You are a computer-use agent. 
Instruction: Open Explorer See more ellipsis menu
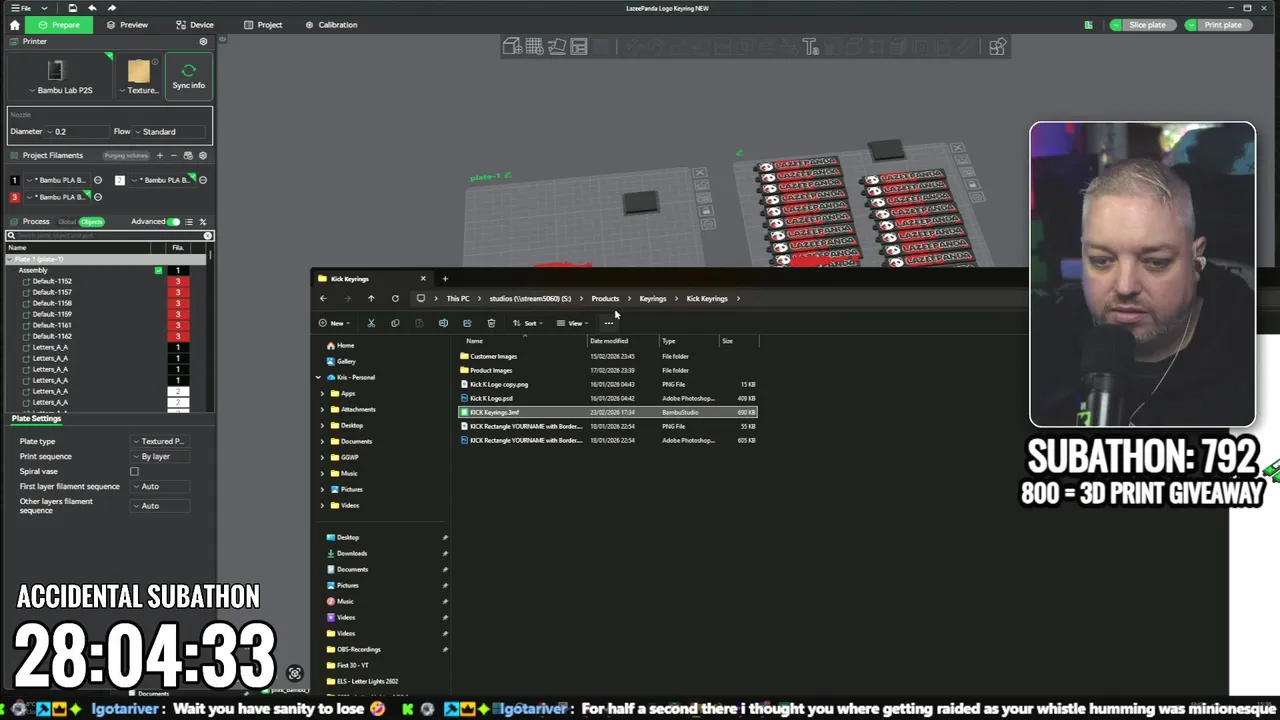click(x=609, y=323)
